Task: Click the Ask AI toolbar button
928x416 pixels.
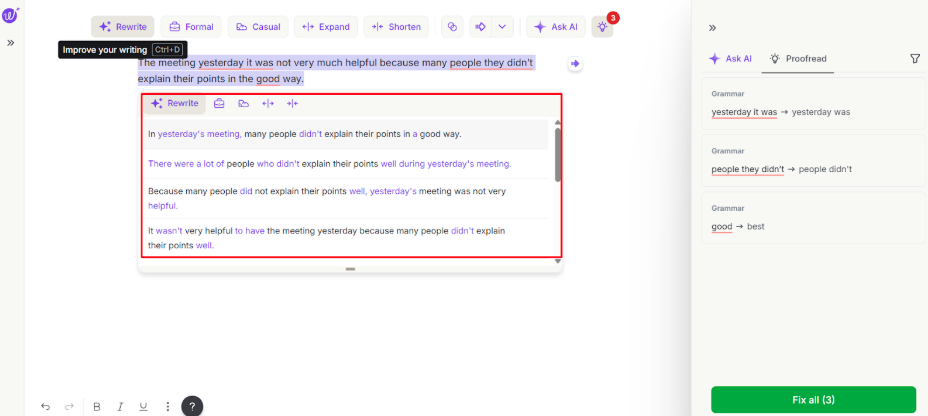Action: click(x=556, y=27)
